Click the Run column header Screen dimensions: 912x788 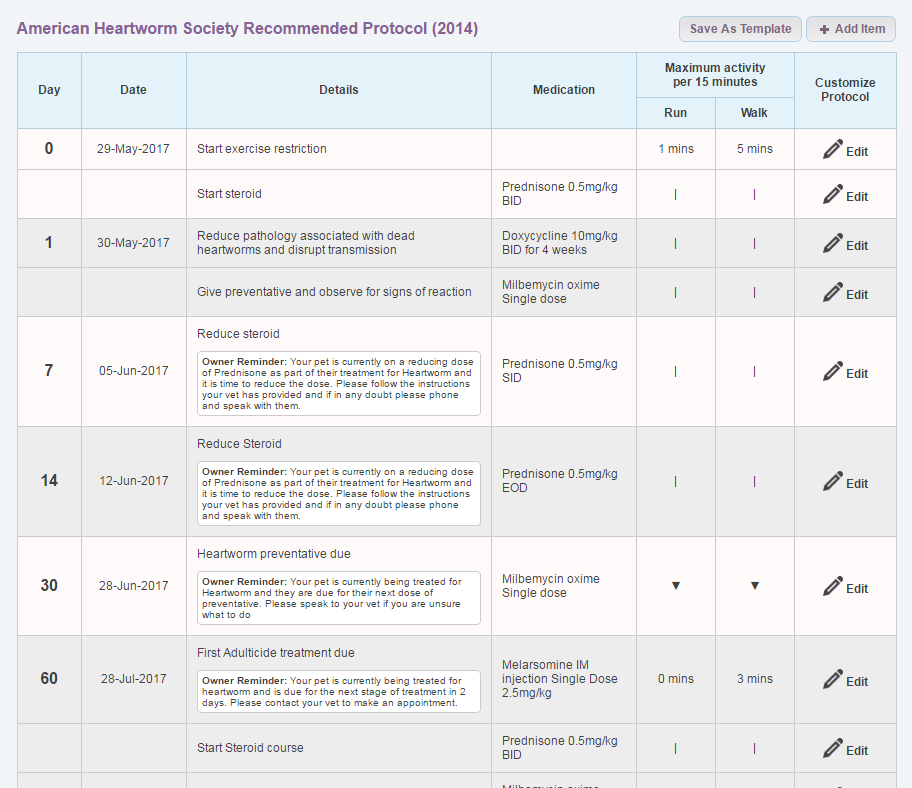click(676, 113)
